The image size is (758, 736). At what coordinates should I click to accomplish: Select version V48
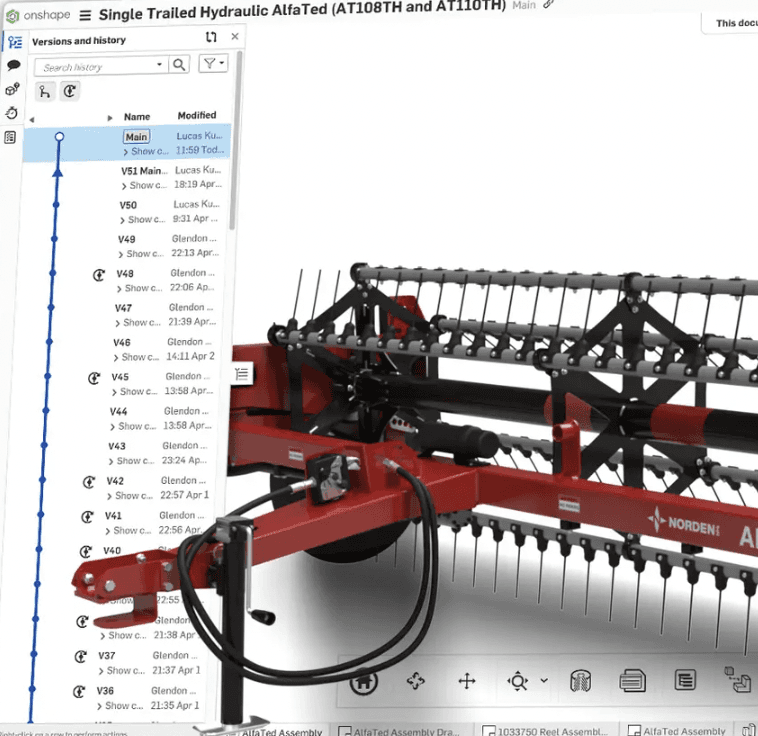125,274
